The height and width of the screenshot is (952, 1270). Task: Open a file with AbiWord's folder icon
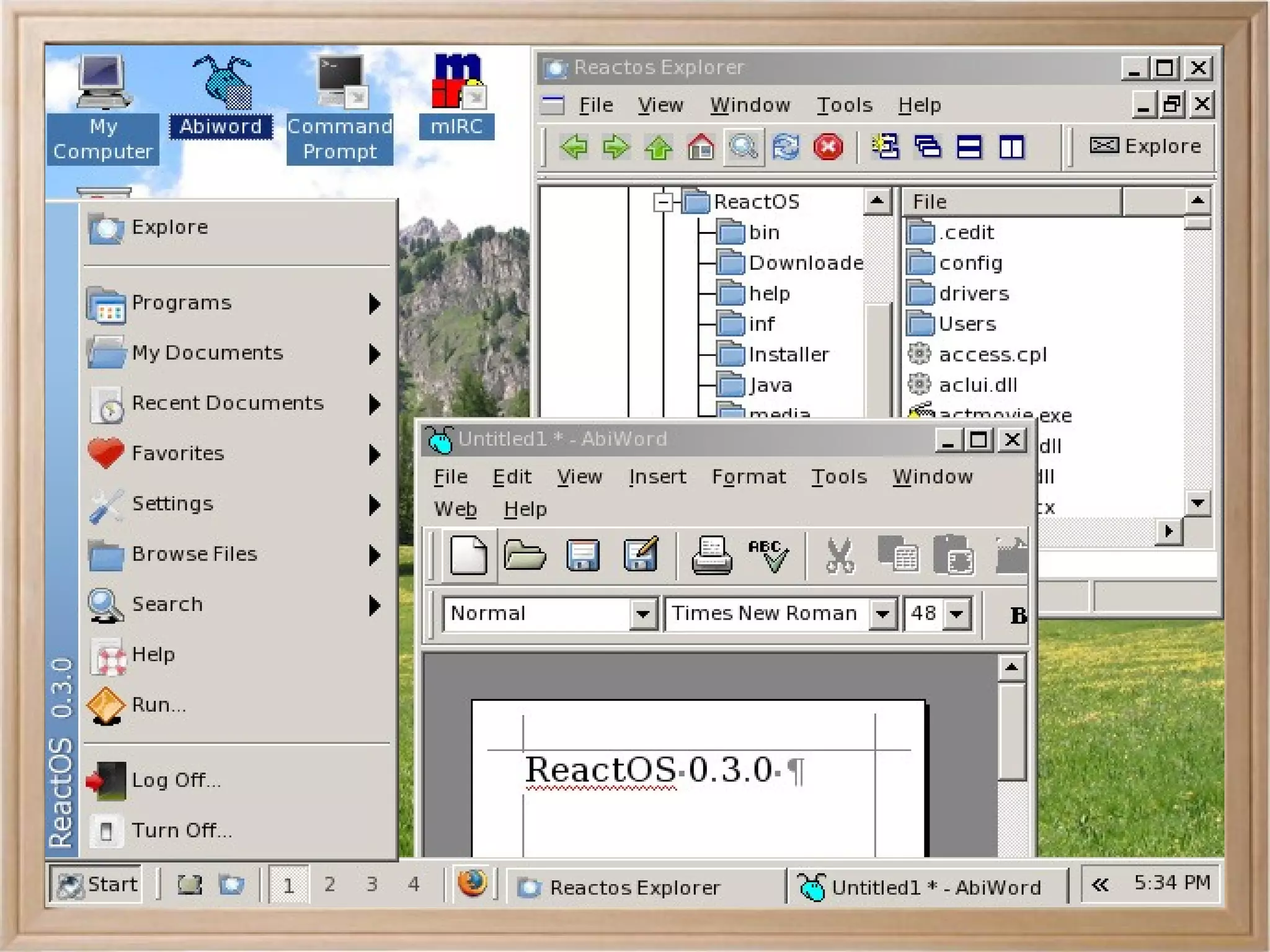click(x=525, y=554)
